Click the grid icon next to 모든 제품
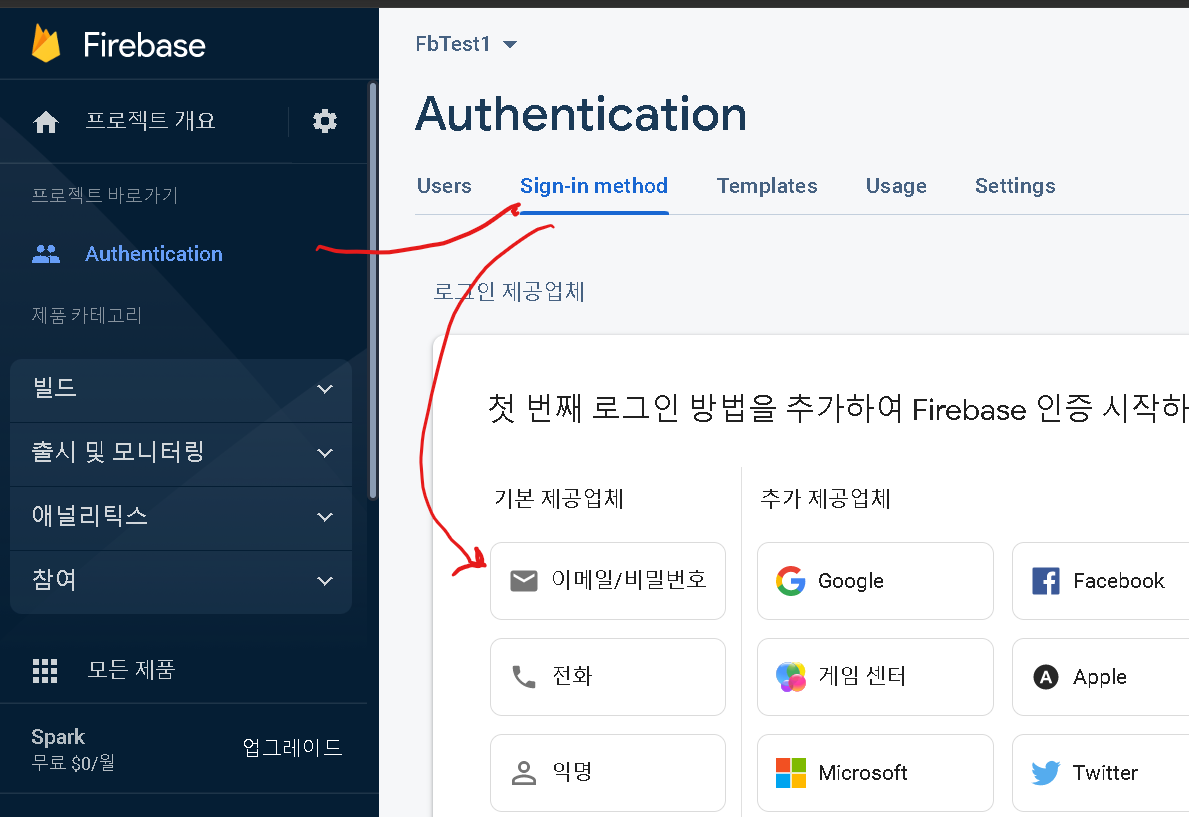The image size is (1189, 817). click(x=45, y=671)
